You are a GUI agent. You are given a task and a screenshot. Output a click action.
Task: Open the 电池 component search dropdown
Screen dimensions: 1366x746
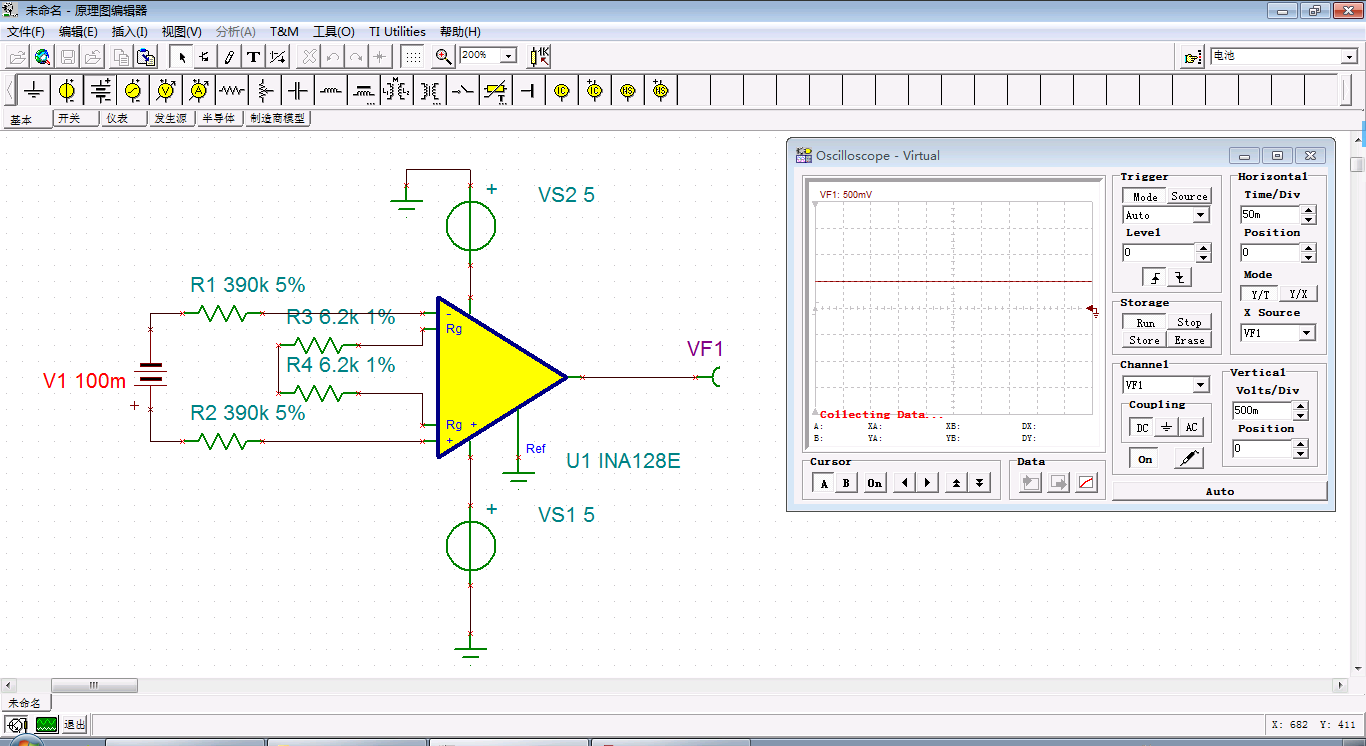(x=1349, y=57)
